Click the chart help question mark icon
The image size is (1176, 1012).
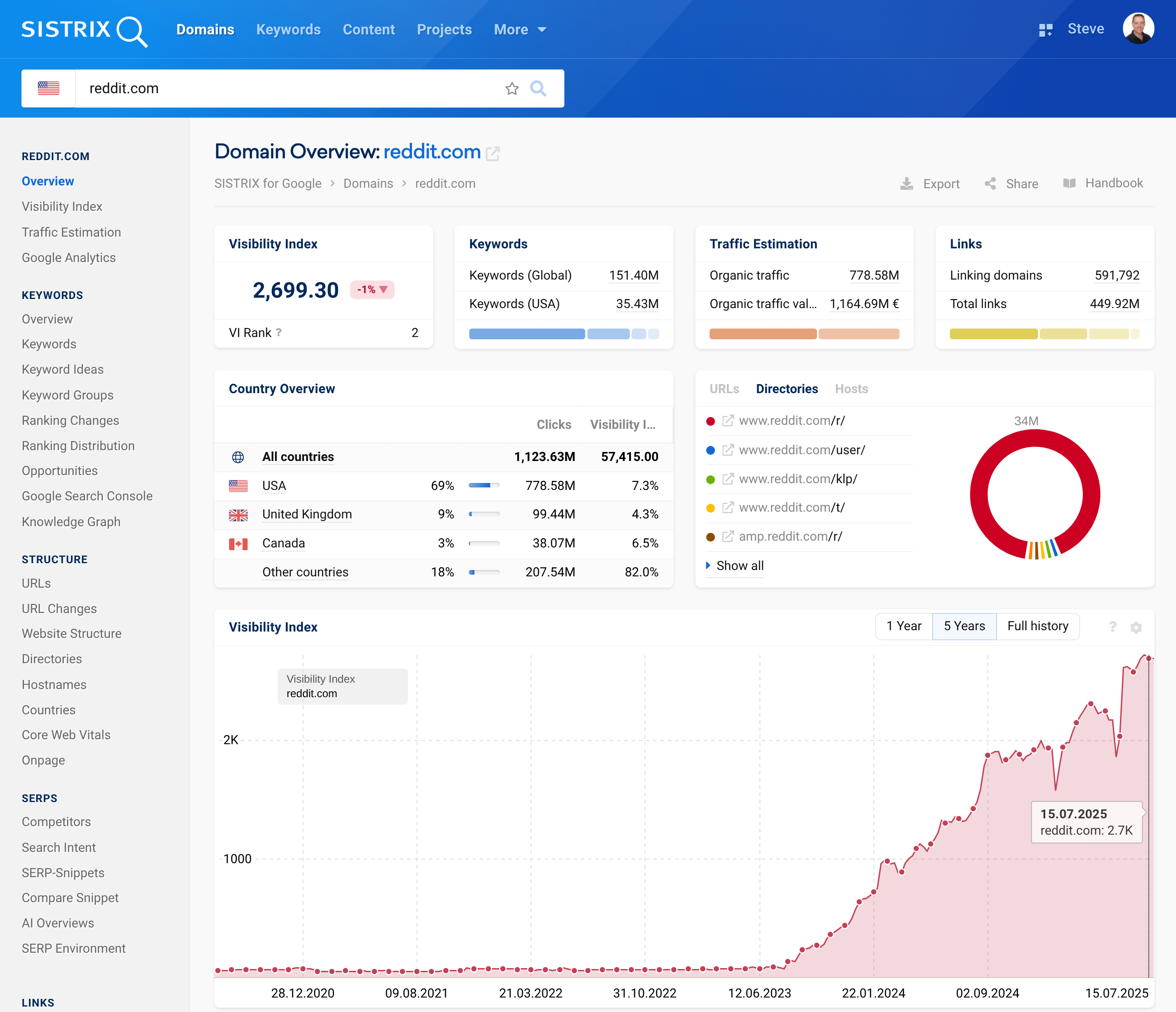pos(1112,627)
